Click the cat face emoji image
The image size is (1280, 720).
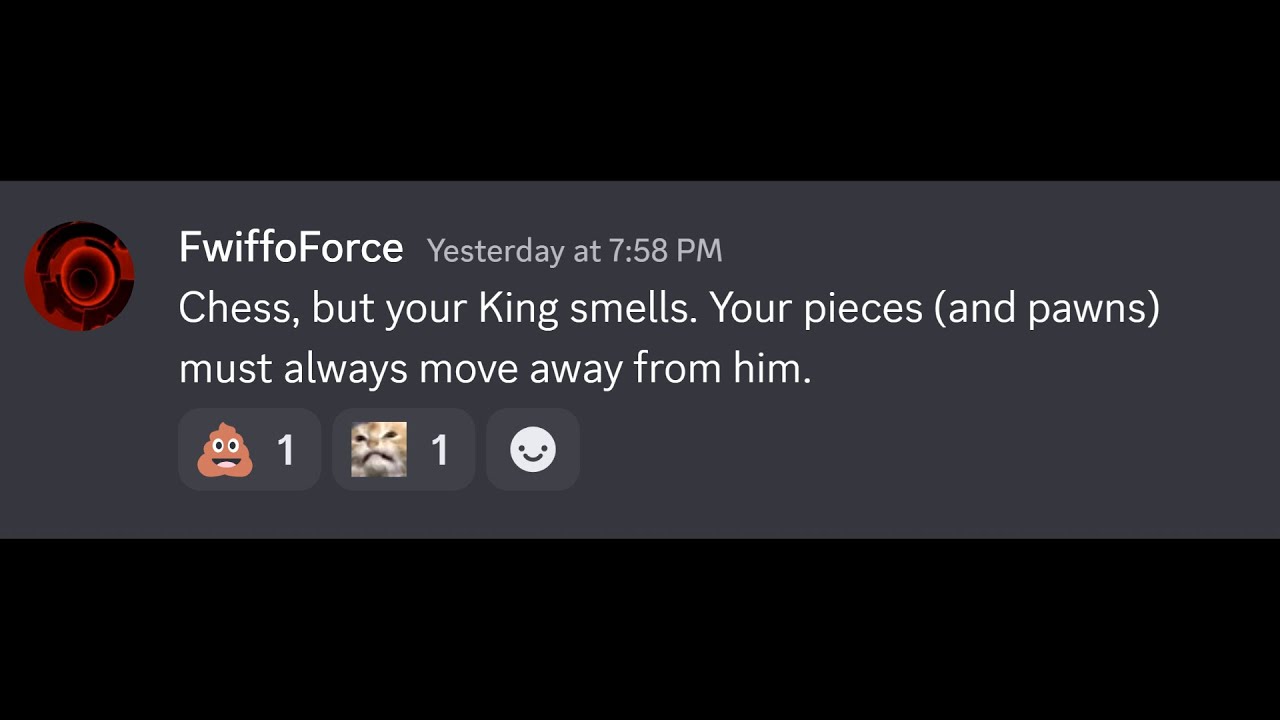pyautogui.click(x=379, y=450)
